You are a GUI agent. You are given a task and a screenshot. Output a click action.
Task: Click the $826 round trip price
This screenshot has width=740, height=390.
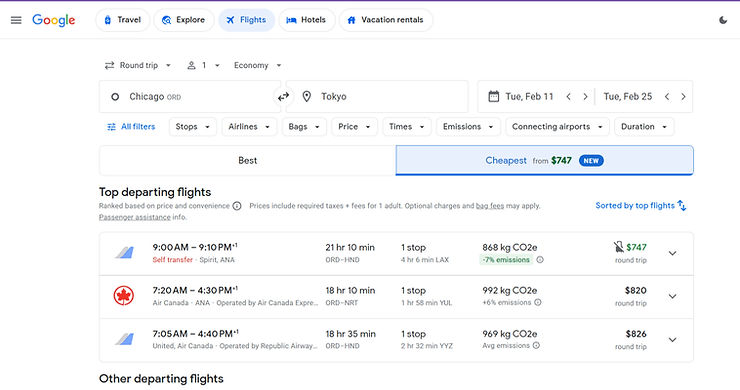[636, 334]
